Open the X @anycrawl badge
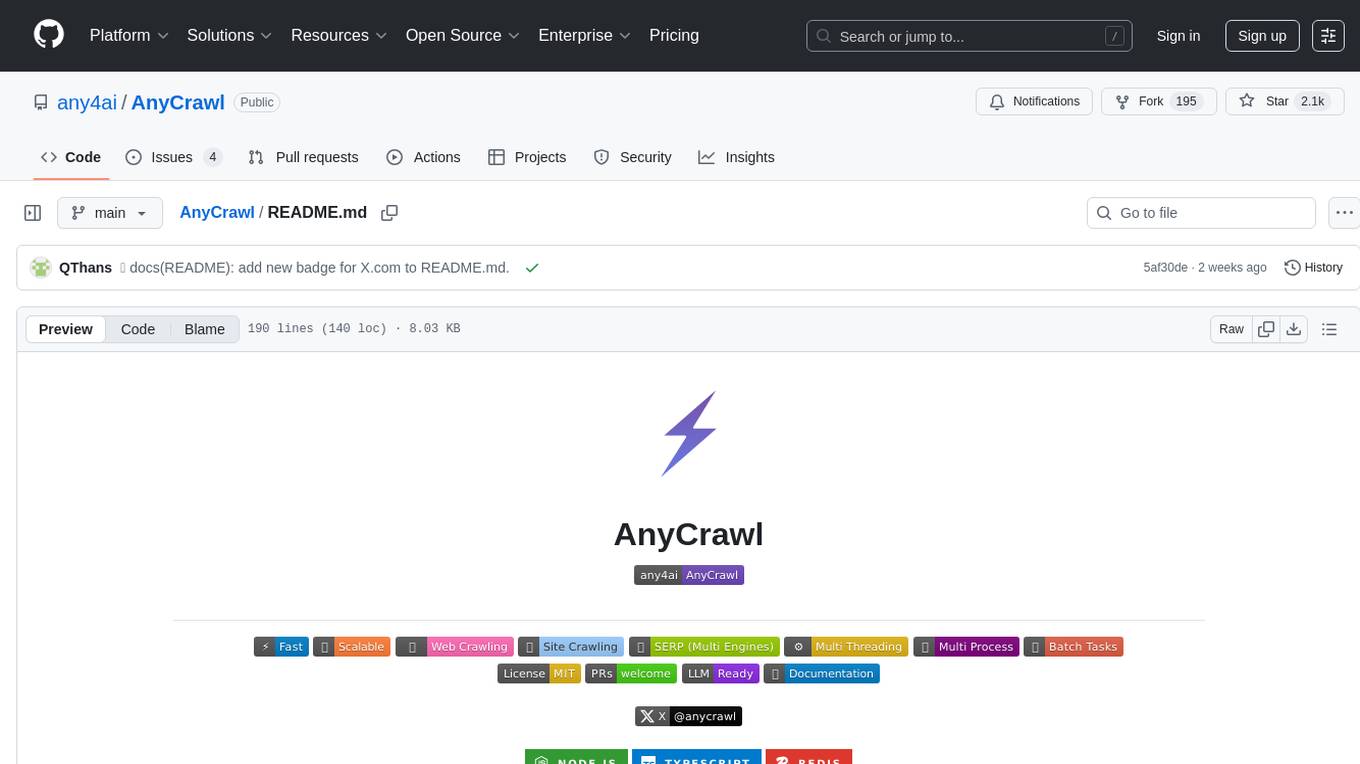1360x764 pixels. [688, 716]
